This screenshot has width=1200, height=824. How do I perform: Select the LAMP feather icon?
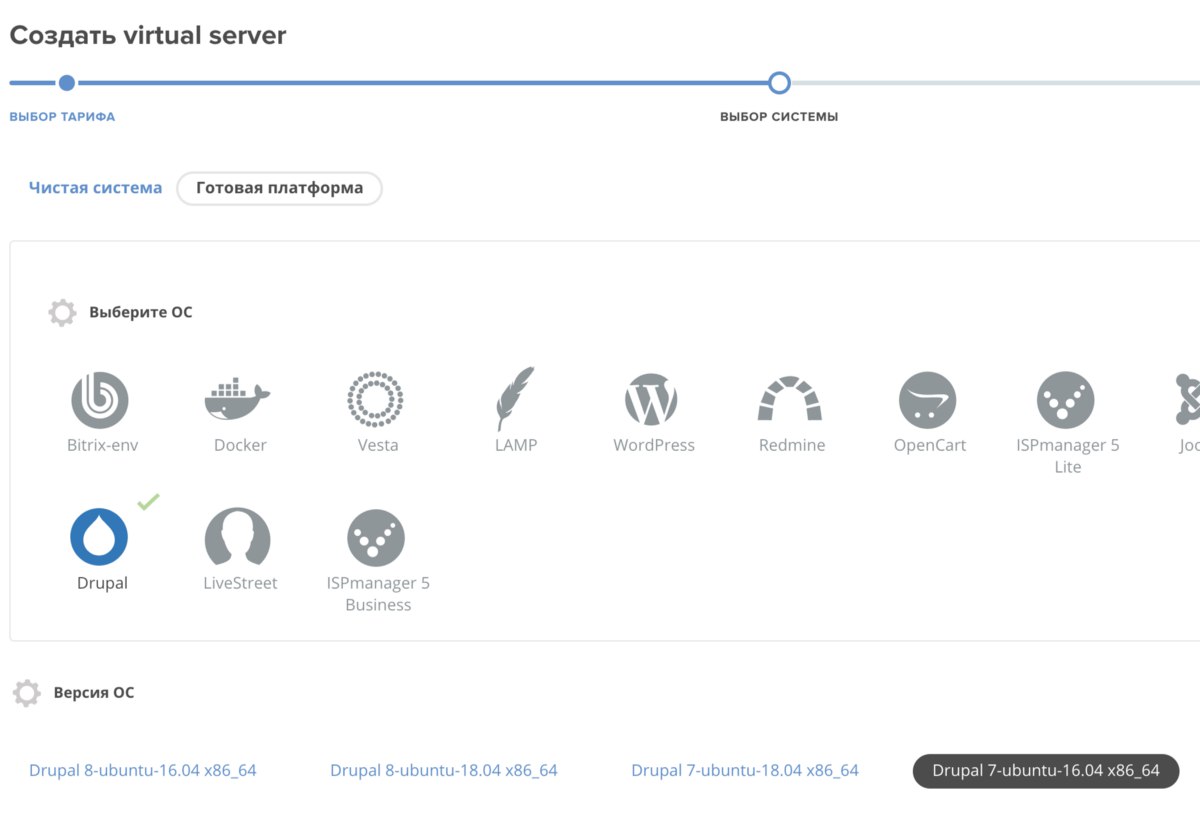tap(516, 399)
